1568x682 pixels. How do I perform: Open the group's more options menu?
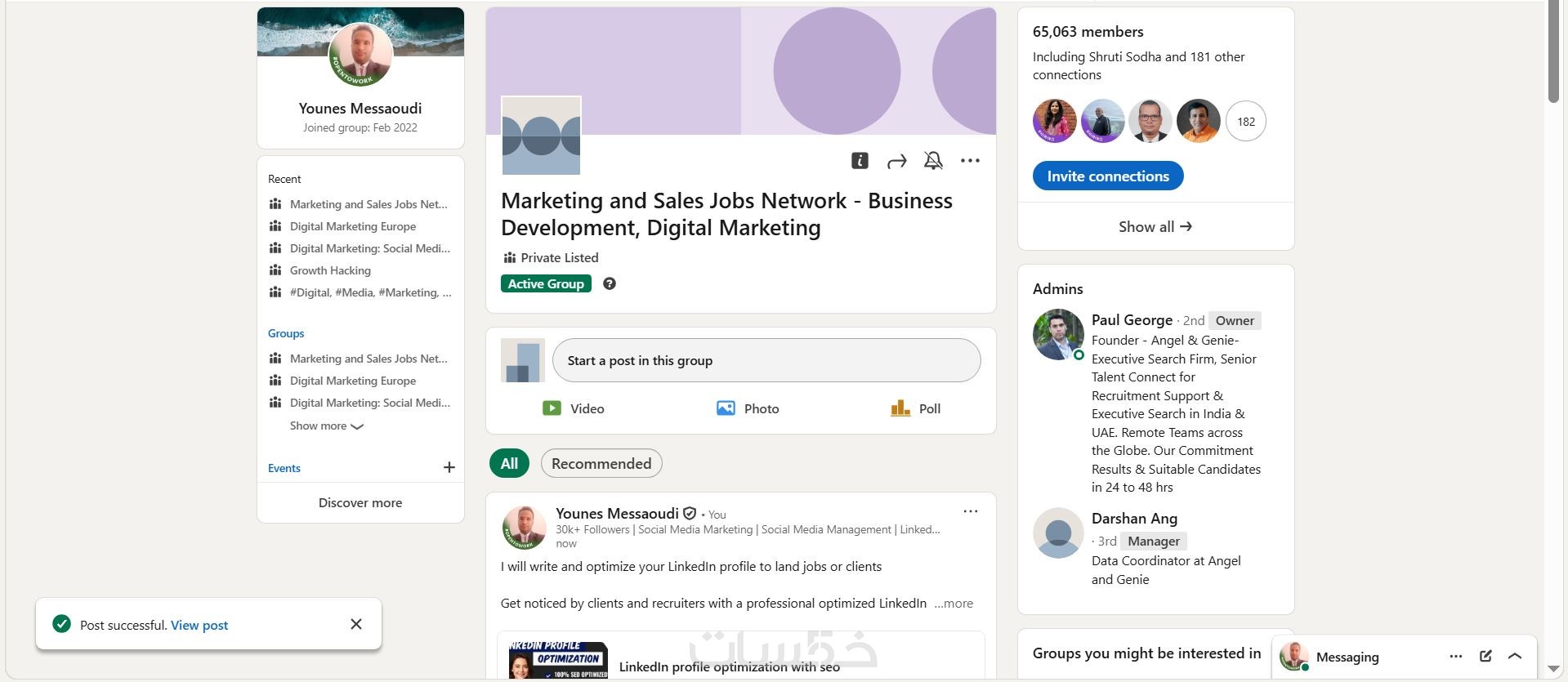point(970,161)
